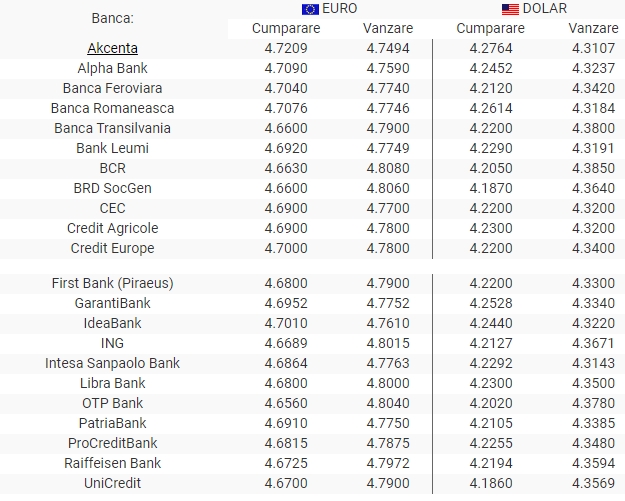Click BCR euro selling rate 4.8080
This screenshot has width=625, height=501.
tap(388, 168)
